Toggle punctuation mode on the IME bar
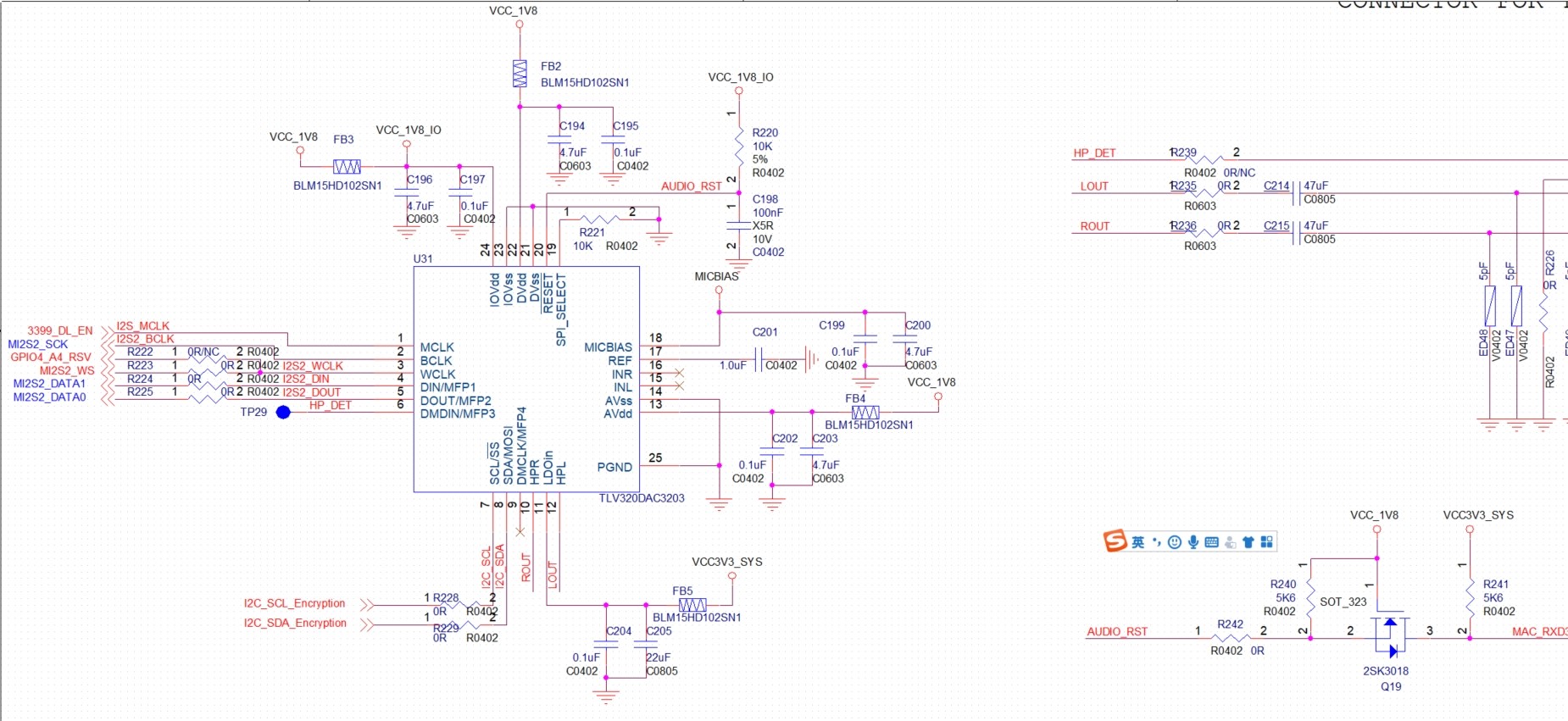Image resolution: width=1568 pixels, height=721 pixels. coord(1156,542)
